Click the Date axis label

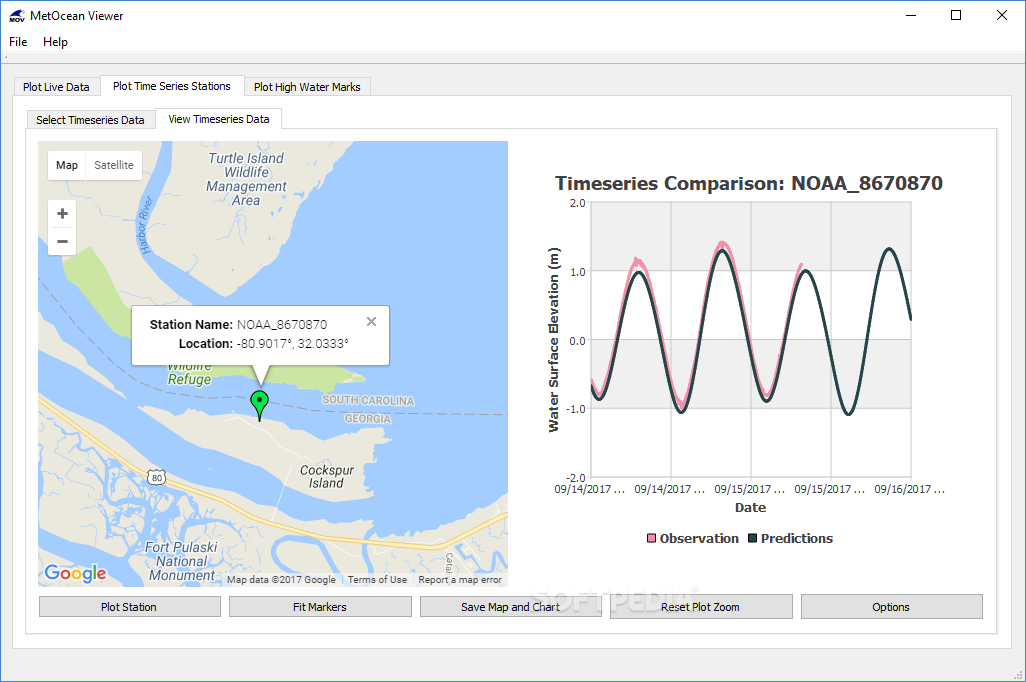point(750,507)
